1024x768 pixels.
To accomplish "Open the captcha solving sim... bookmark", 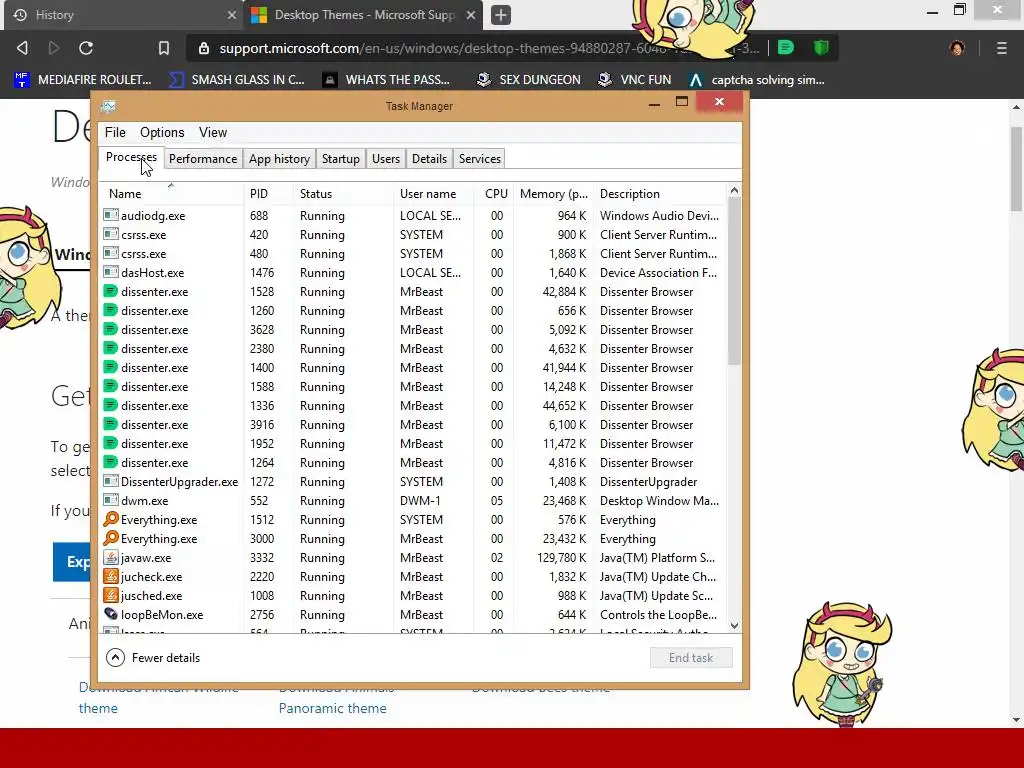I will (x=757, y=80).
